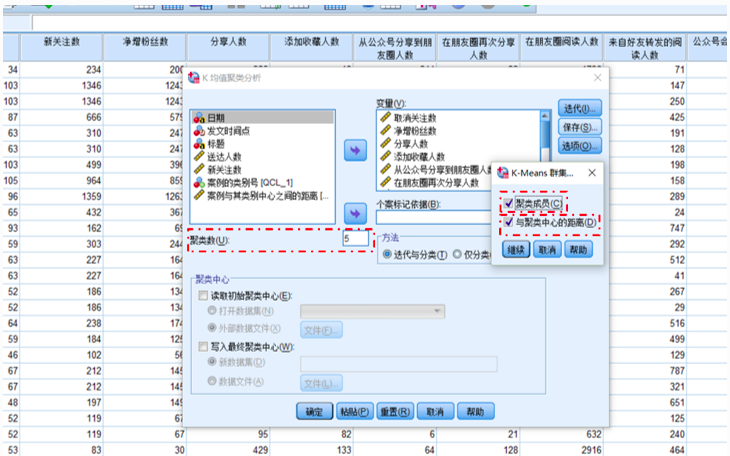Click 取消 in the K-Means 群集 dialog

[x=547, y=250]
